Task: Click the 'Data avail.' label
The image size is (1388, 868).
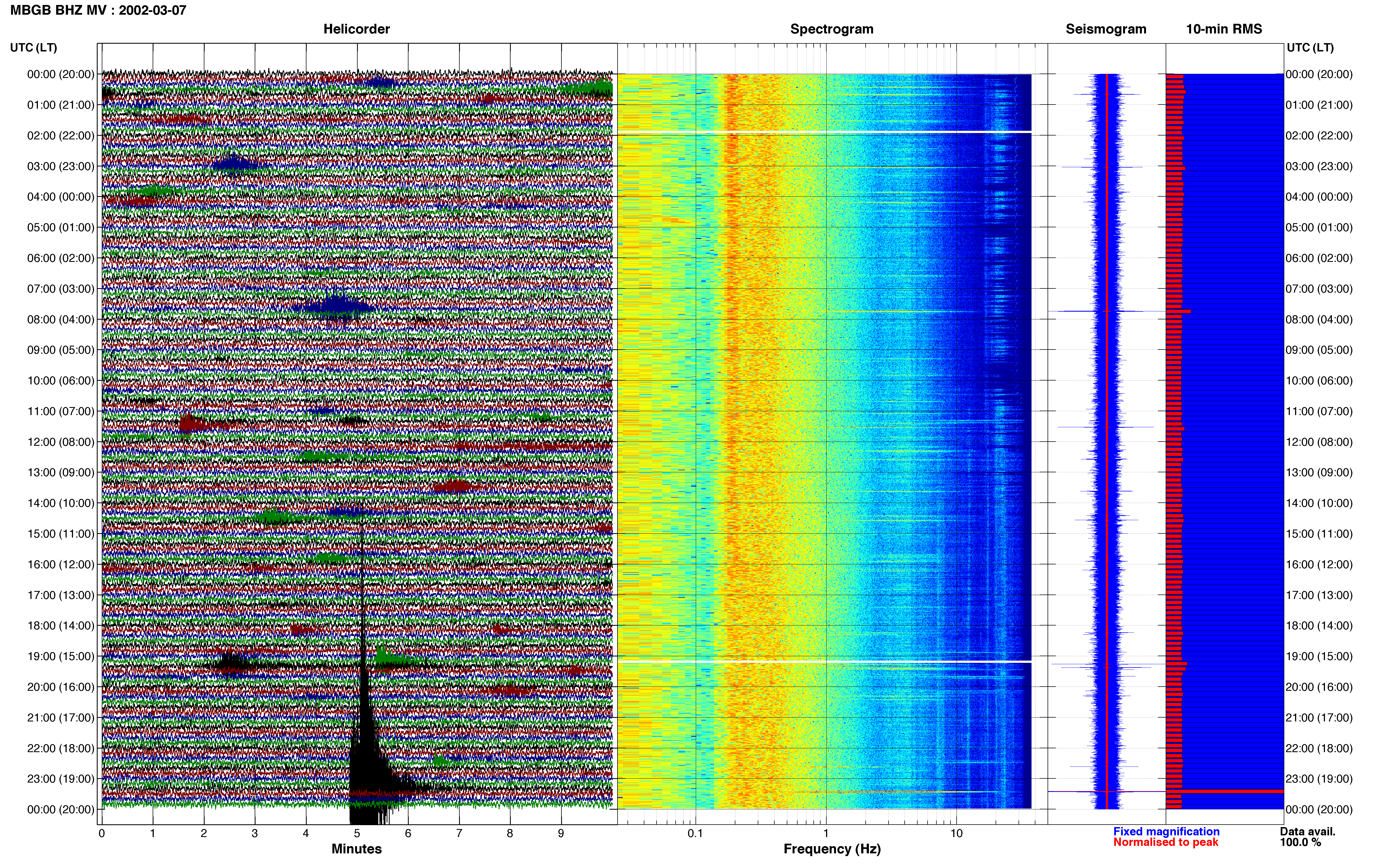Action: click(1308, 832)
